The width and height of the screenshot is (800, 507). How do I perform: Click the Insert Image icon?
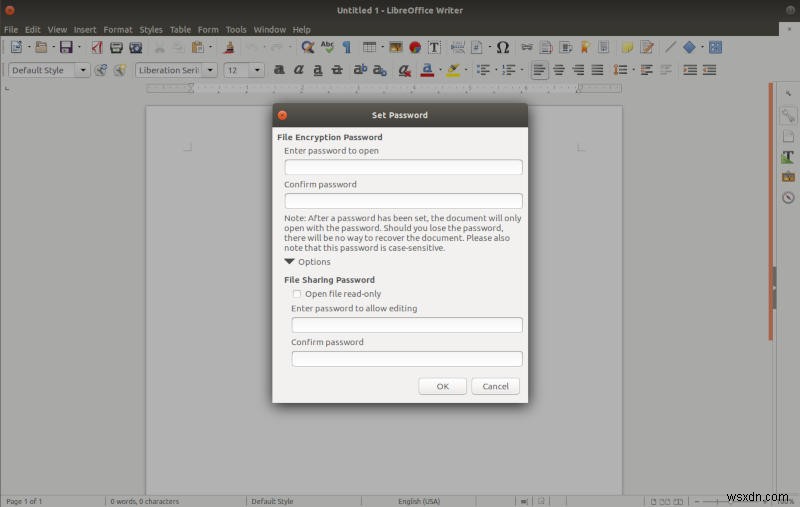pyautogui.click(x=395, y=47)
